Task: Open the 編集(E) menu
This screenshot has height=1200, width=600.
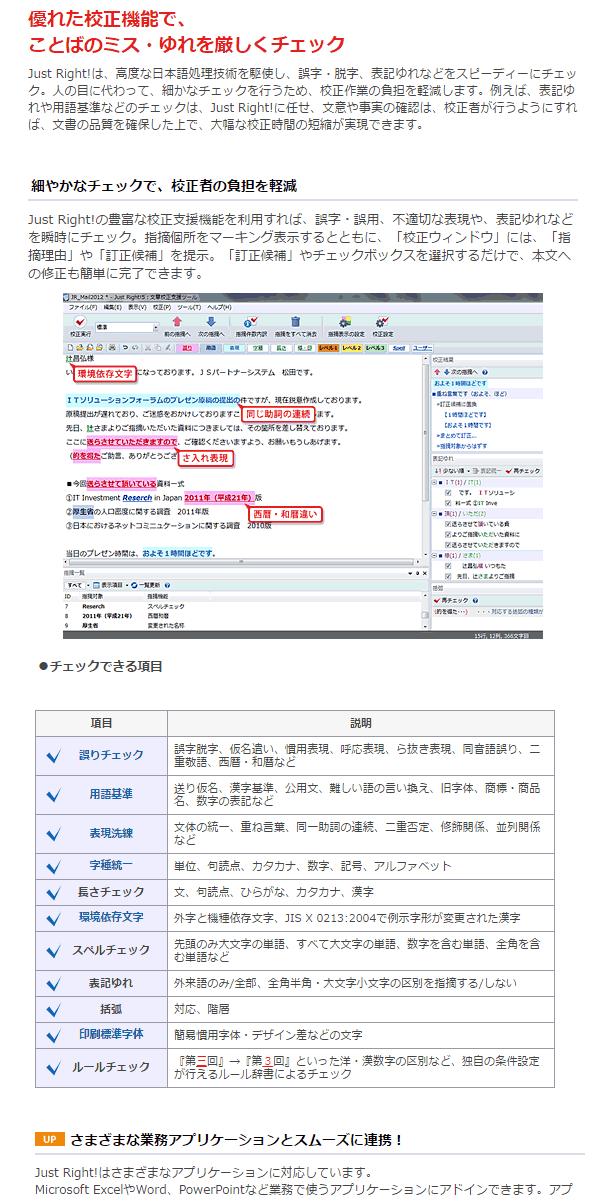Action: (x=111, y=307)
